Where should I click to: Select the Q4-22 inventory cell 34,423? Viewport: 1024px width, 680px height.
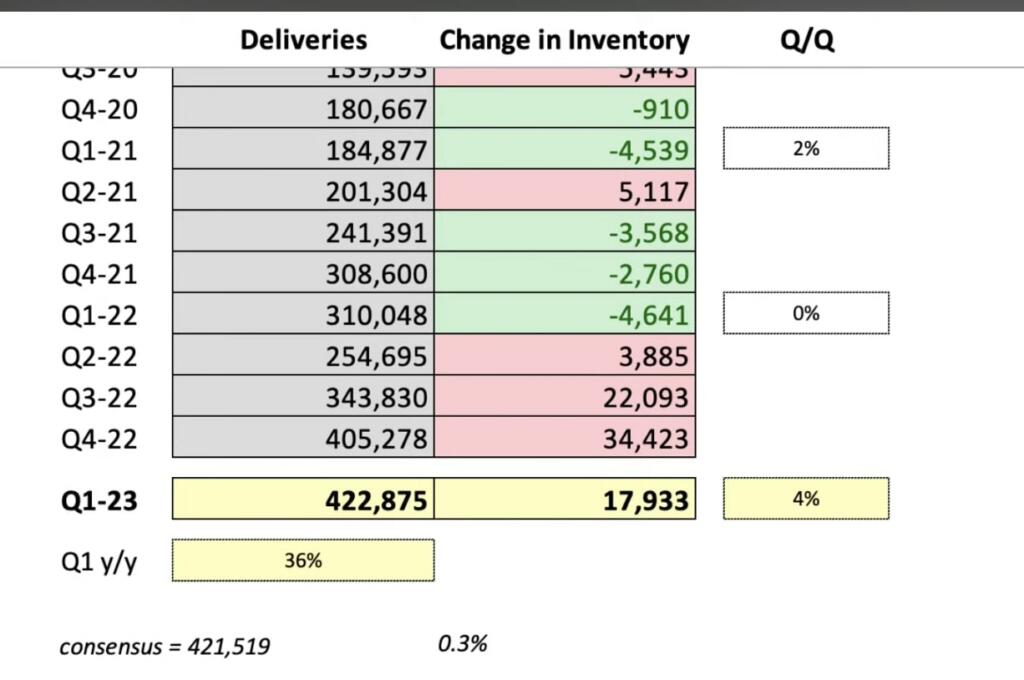point(565,438)
